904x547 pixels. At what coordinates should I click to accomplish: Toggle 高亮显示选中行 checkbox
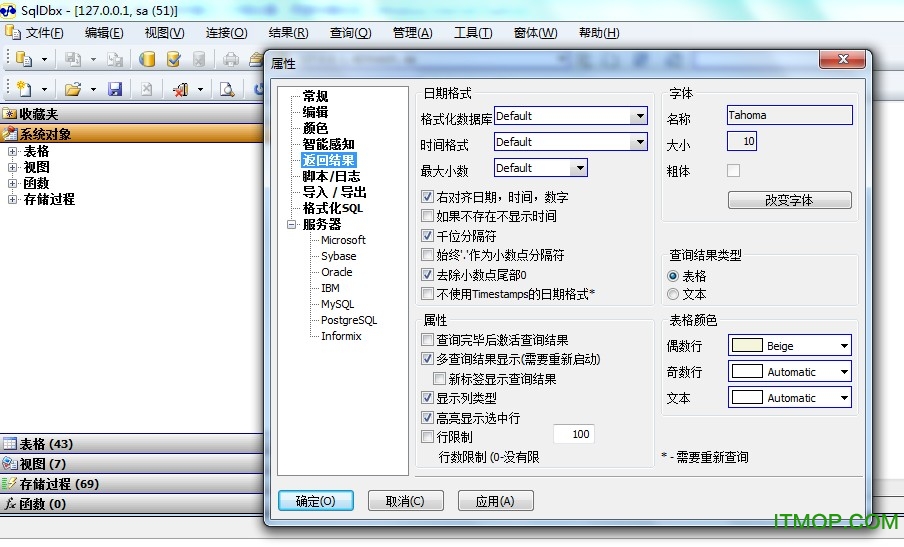click(x=427, y=417)
